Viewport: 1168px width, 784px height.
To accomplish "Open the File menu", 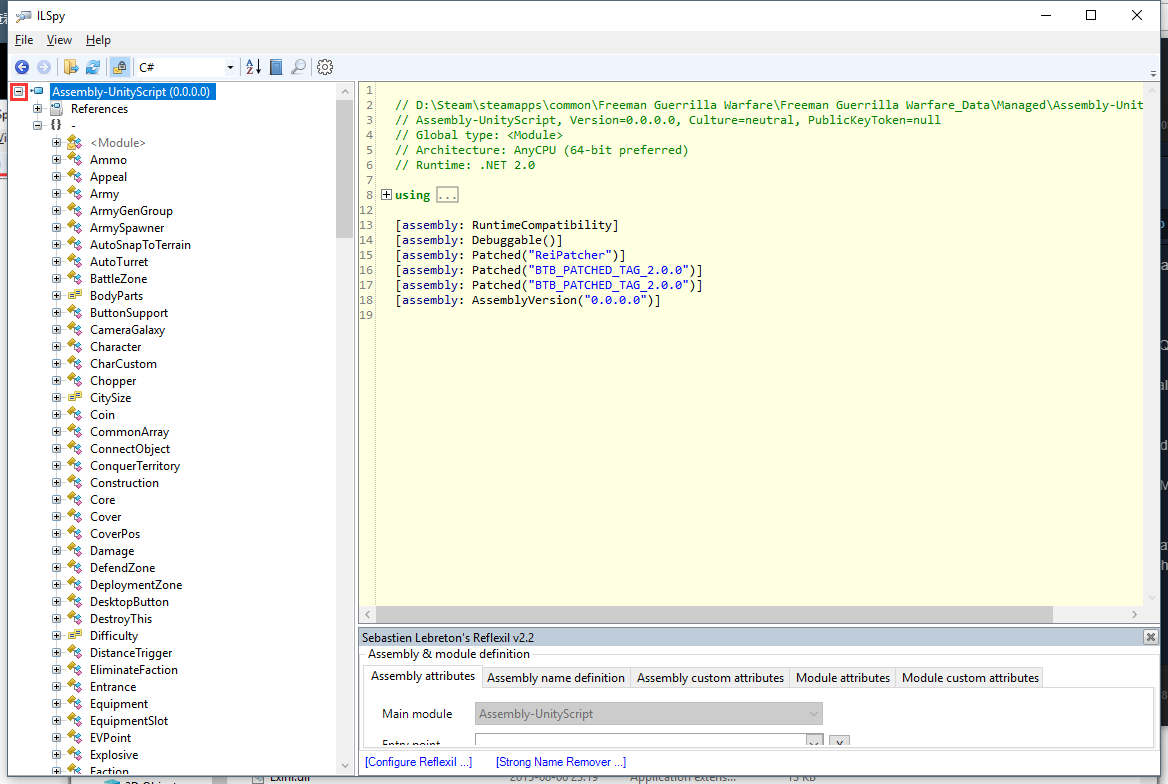I will pyautogui.click(x=24, y=40).
